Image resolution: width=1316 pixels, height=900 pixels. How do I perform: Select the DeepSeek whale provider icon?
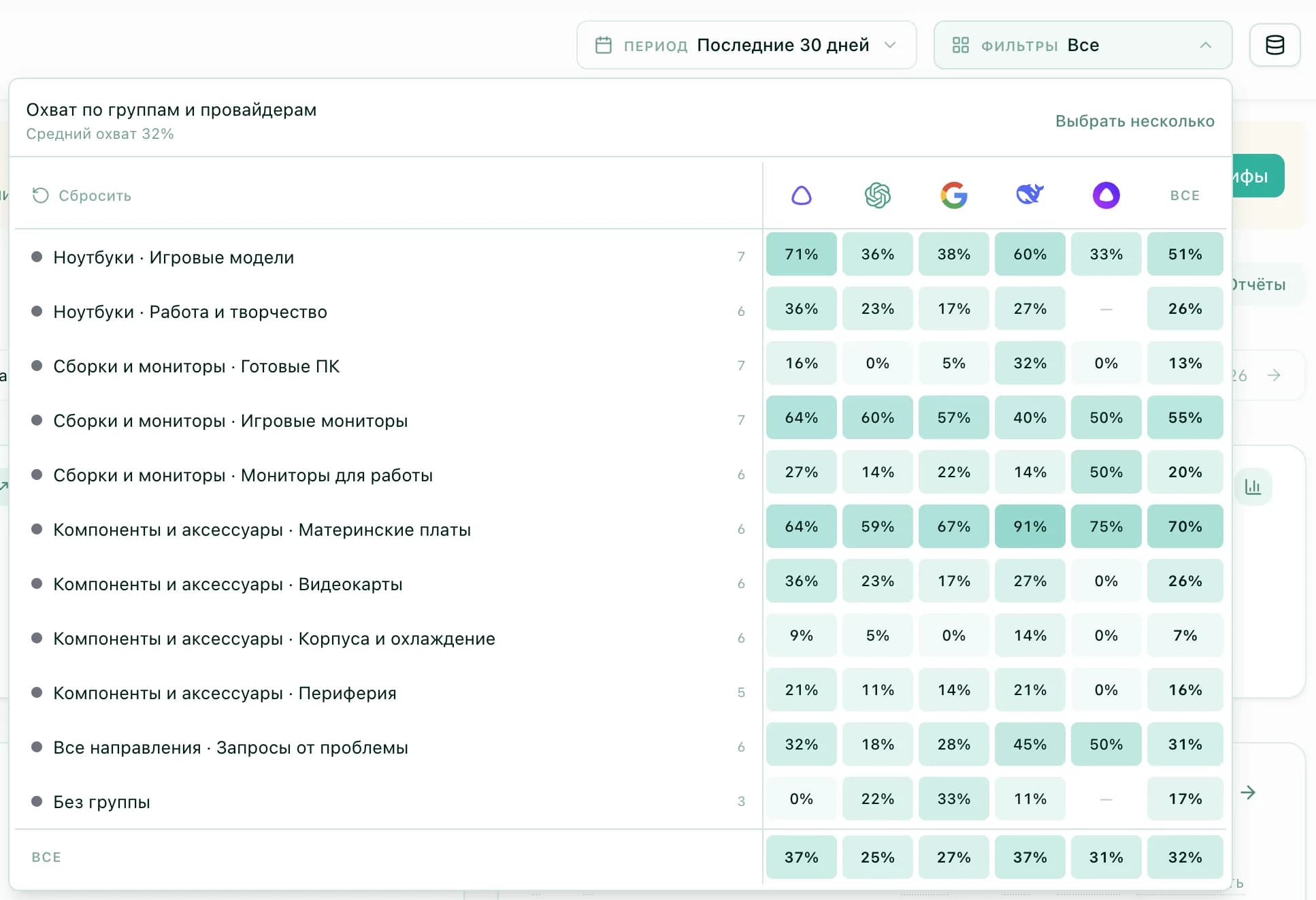click(x=1030, y=195)
